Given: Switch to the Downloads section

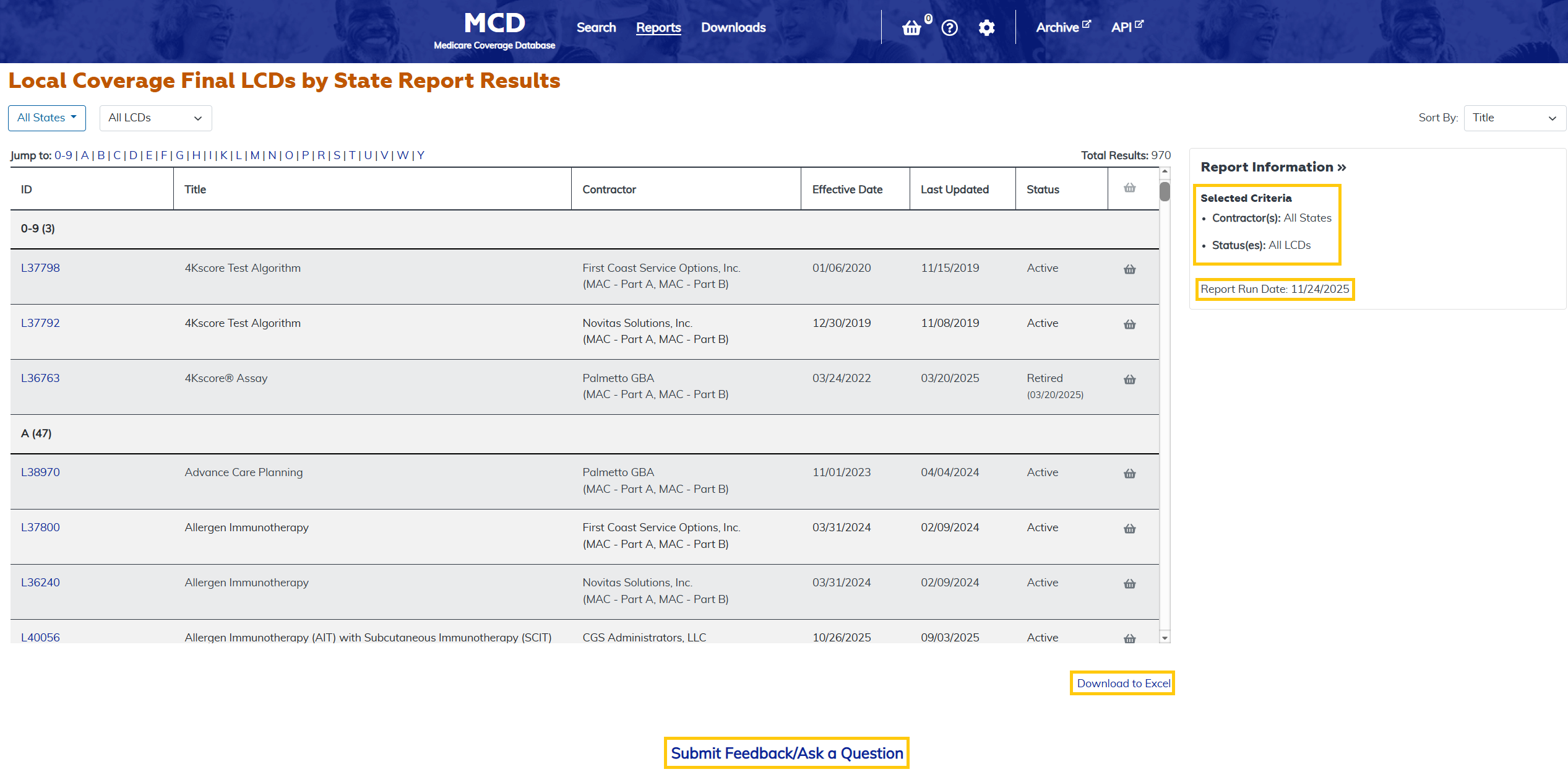Looking at the screenshot, I should [733, 27].
